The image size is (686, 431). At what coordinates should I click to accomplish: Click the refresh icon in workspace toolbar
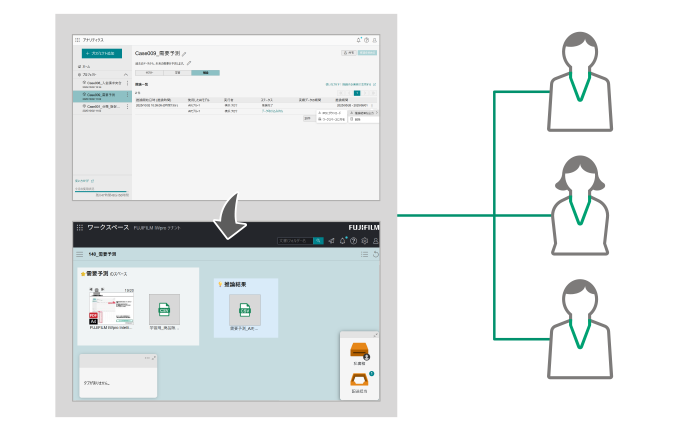point(376,254)
